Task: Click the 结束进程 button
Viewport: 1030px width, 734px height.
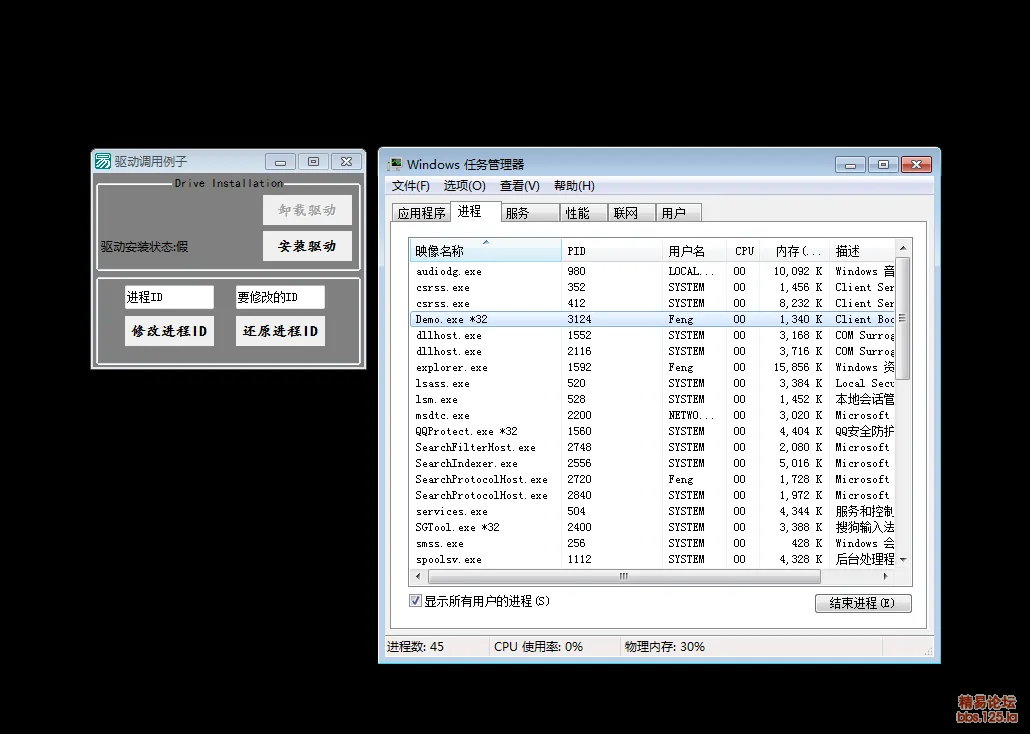Action: coord(863,603)
